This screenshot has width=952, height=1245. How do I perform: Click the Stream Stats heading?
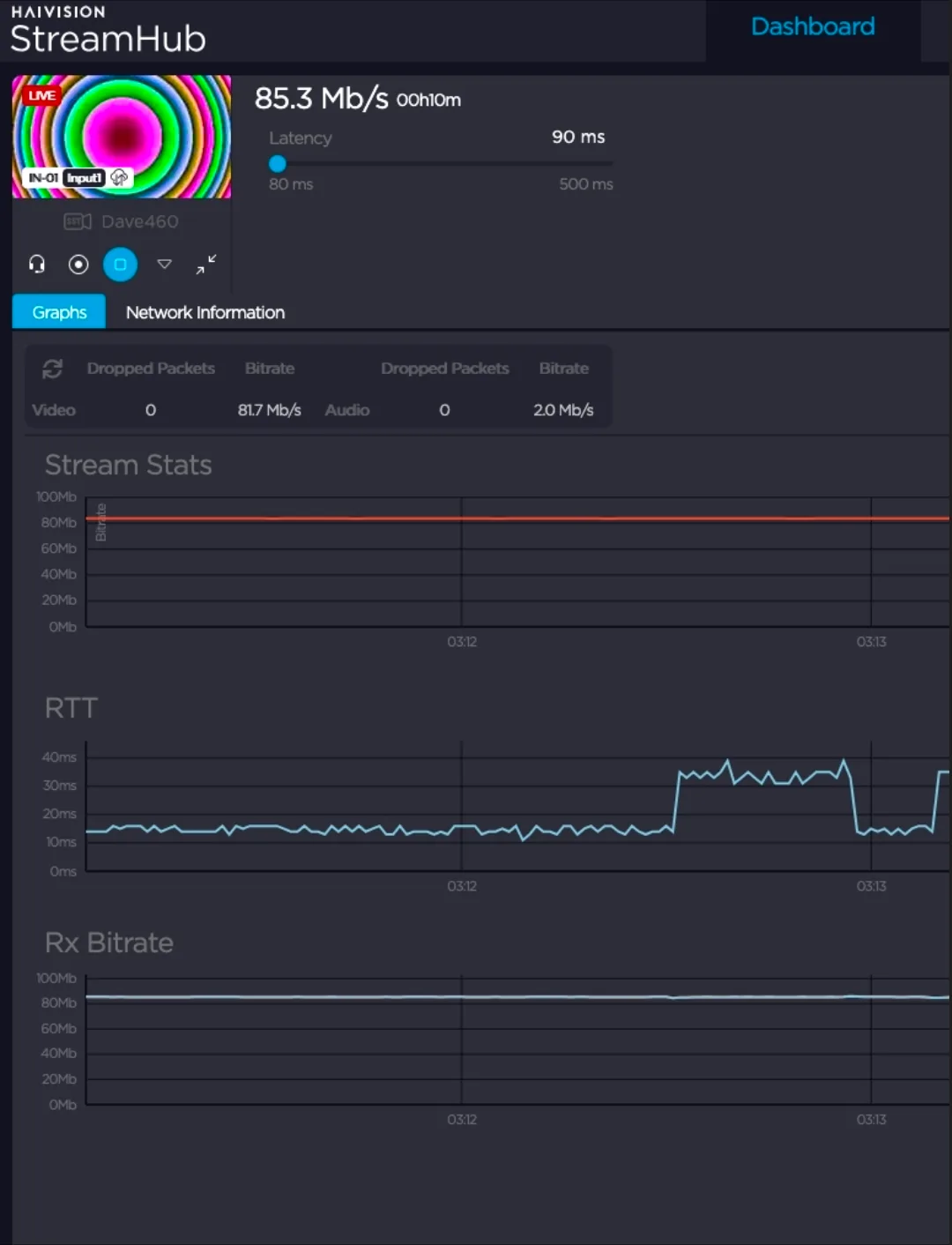(x=129, y=465)
